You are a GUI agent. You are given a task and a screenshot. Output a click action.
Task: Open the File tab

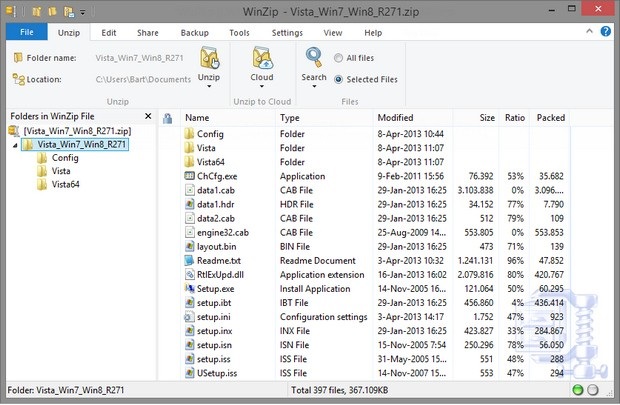click(x=27, y=32)
